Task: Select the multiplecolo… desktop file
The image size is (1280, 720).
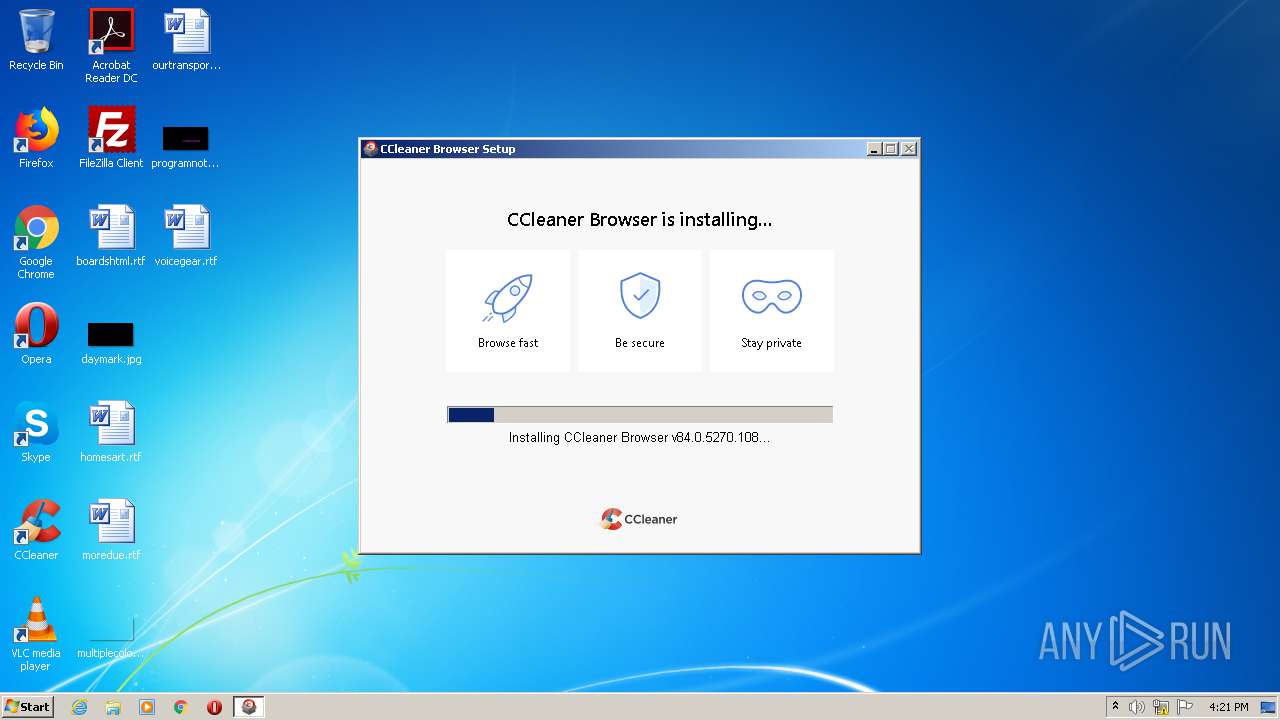Action: (x=111, y=638)
